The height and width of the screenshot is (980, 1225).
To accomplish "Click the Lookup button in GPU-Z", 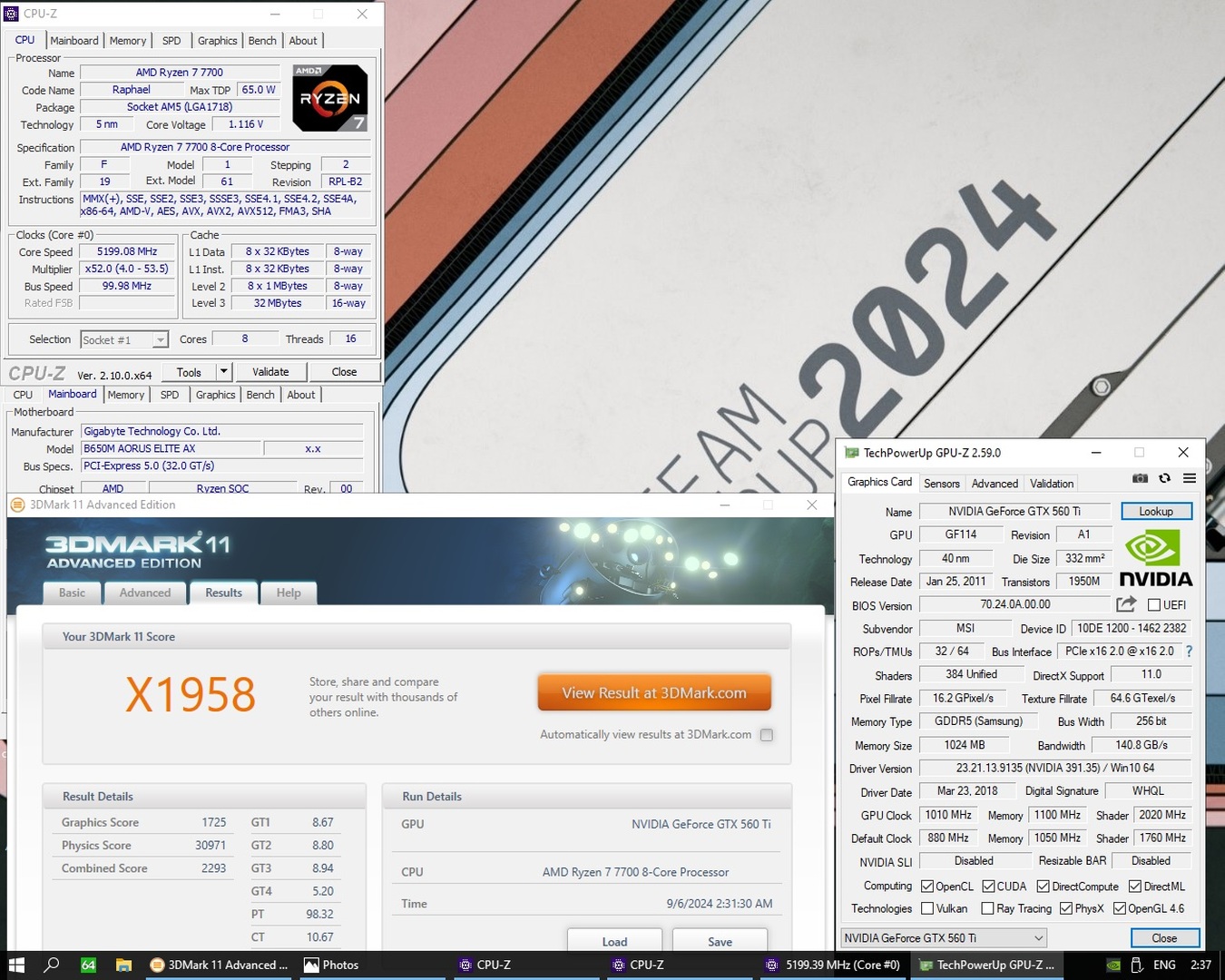I will (x=1156, y=512).
